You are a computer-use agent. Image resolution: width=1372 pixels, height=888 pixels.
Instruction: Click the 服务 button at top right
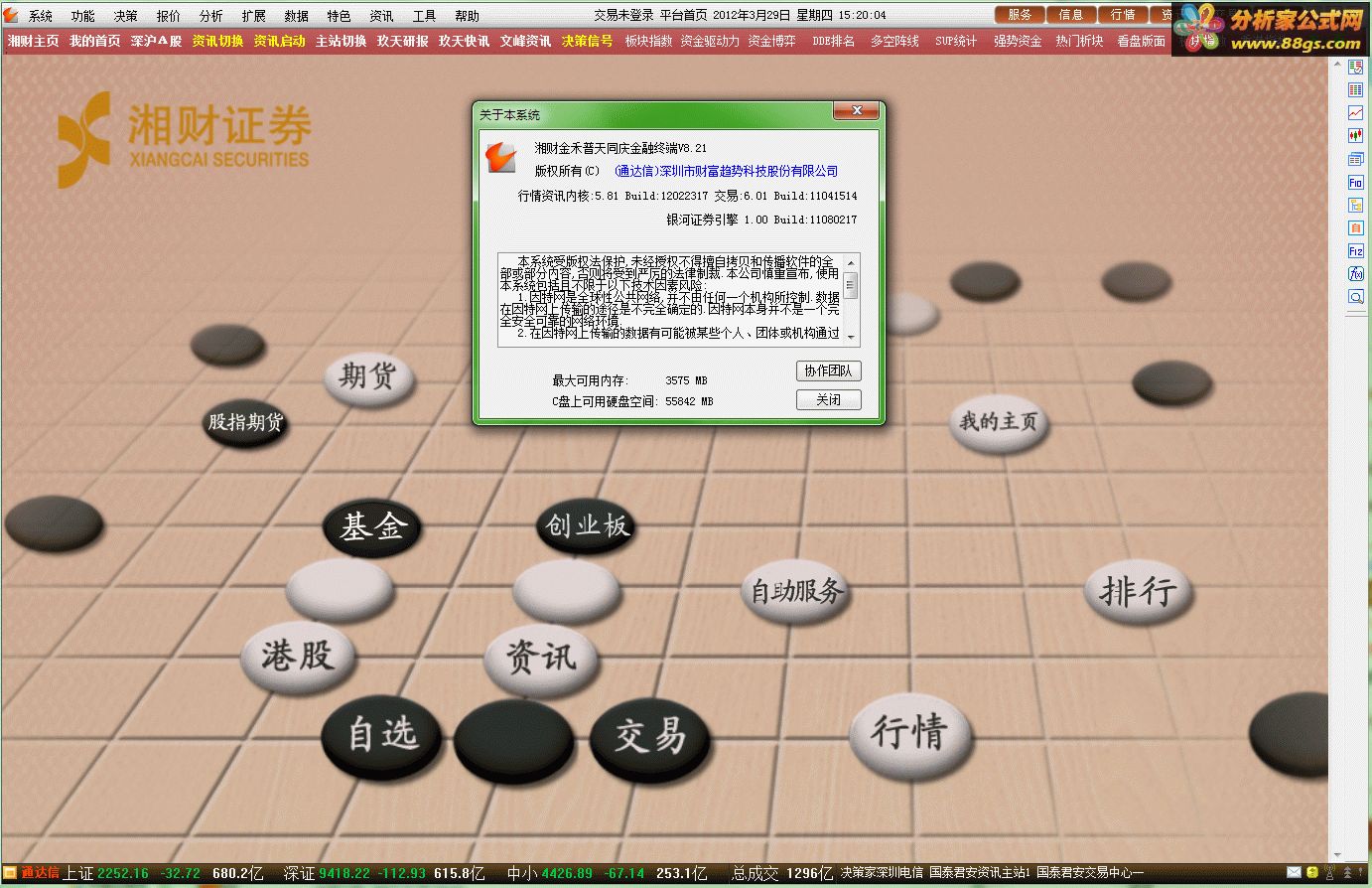(x=1020, y=15)
